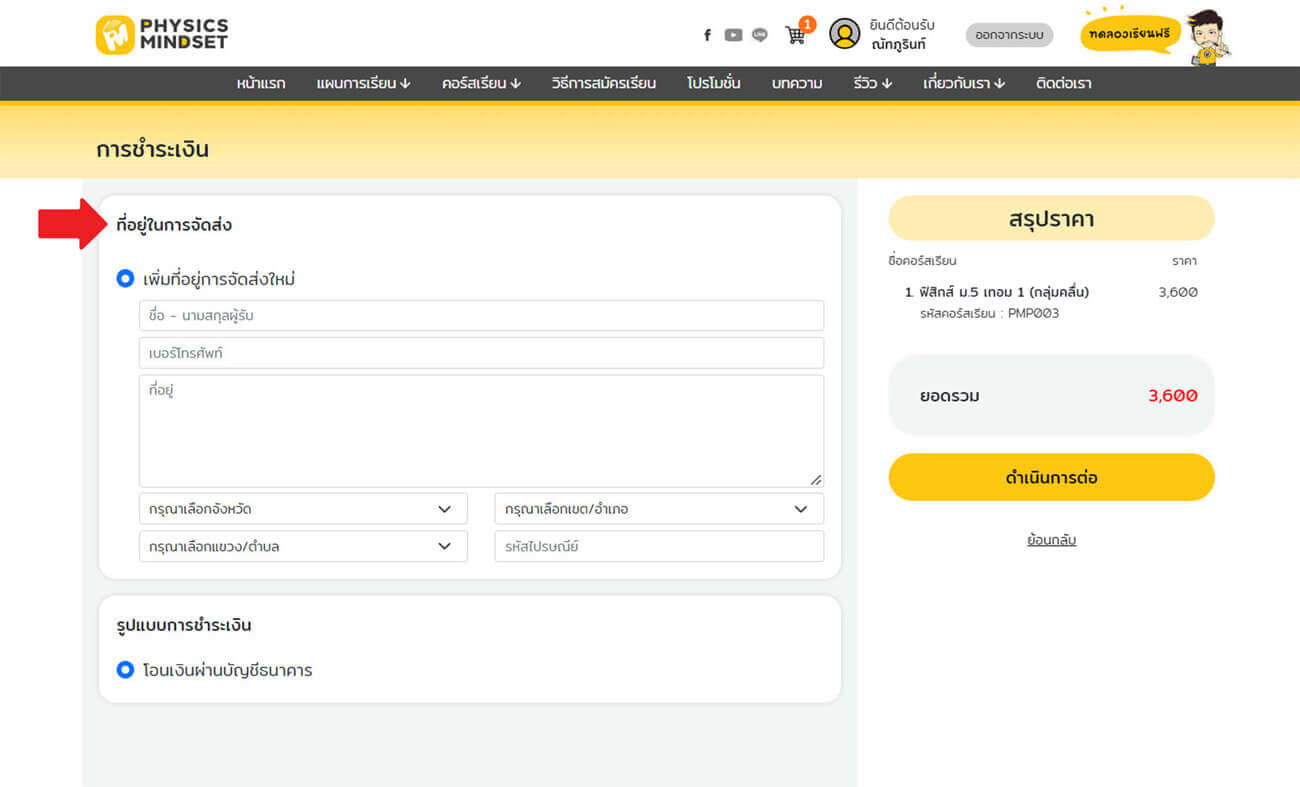Click the เบอร์โทรศัพท์ phone number field
This screenshot has width=1300, height=787.
click(x=481, y=353)
